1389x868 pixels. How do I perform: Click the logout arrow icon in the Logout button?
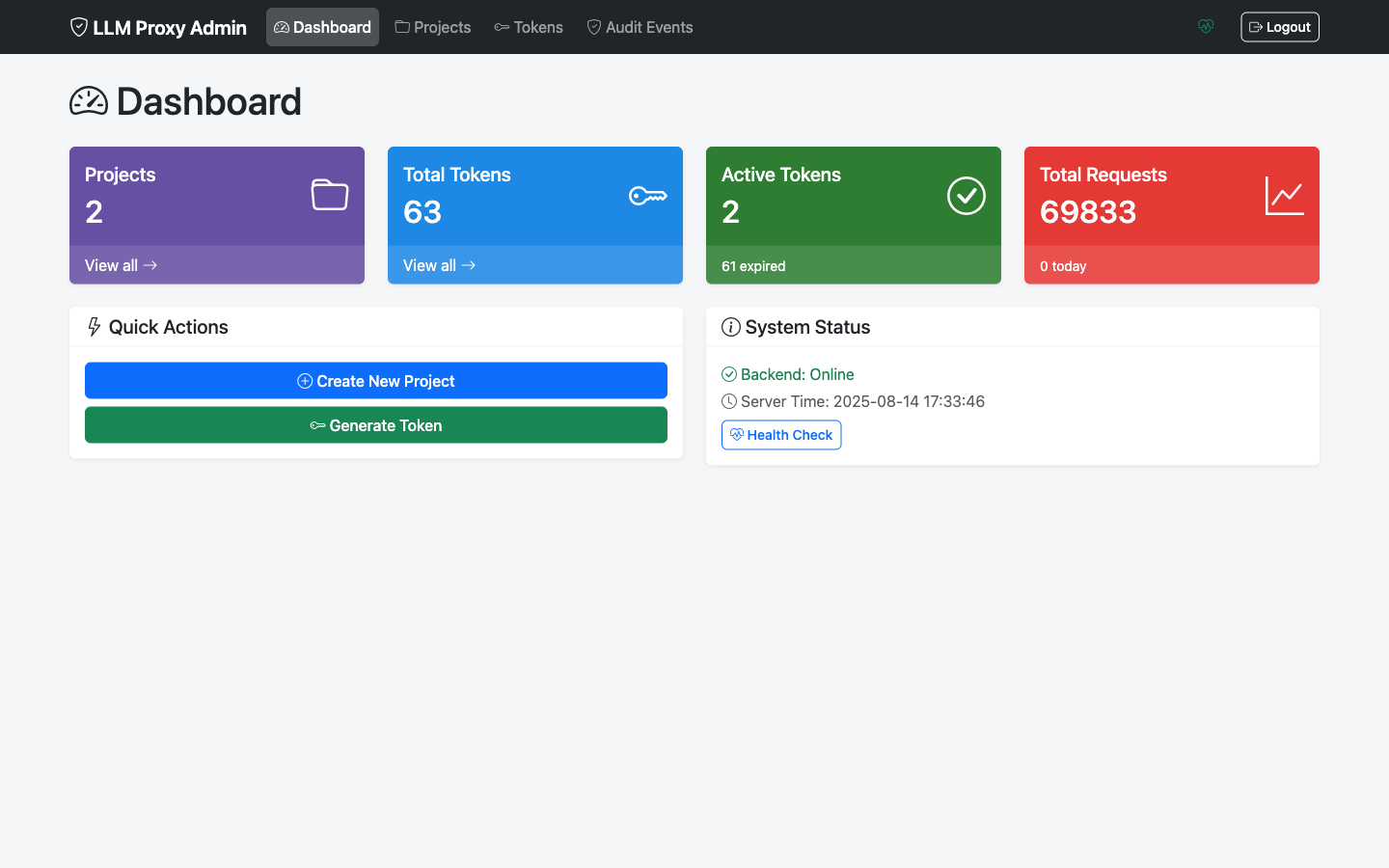[x=1257, y=26]
